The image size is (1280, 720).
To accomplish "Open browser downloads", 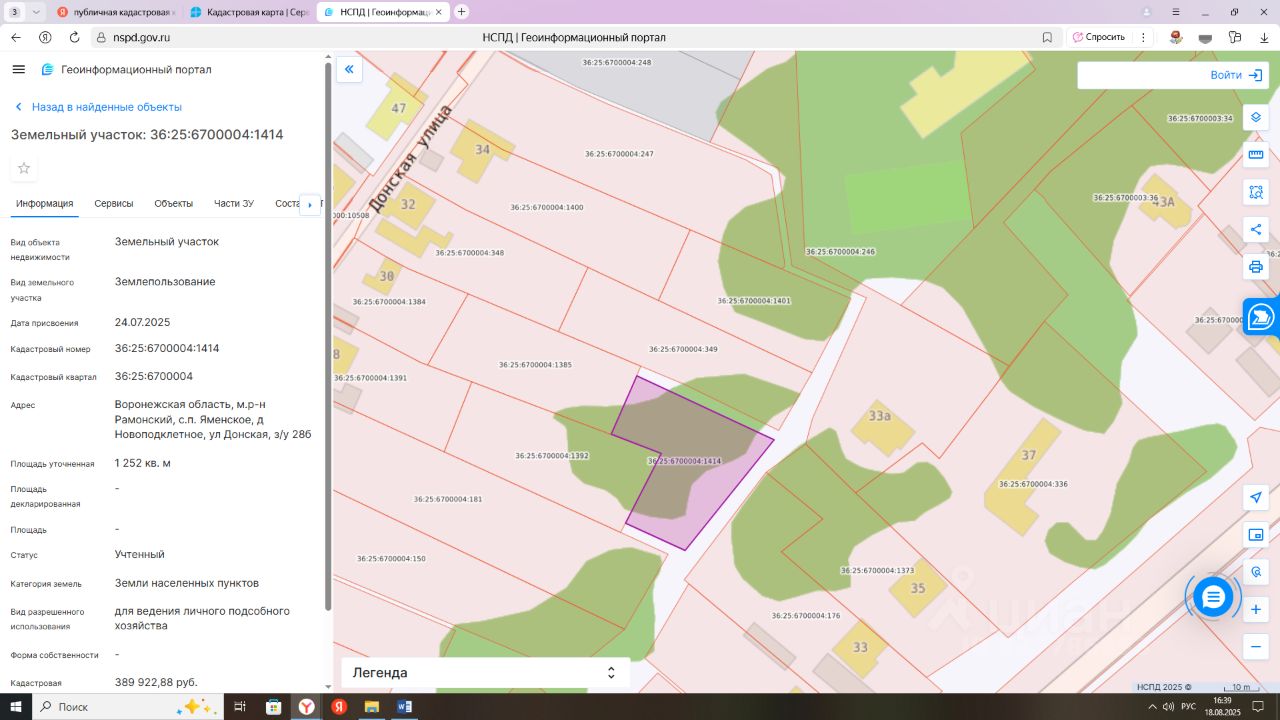I will pos(1264,37).
